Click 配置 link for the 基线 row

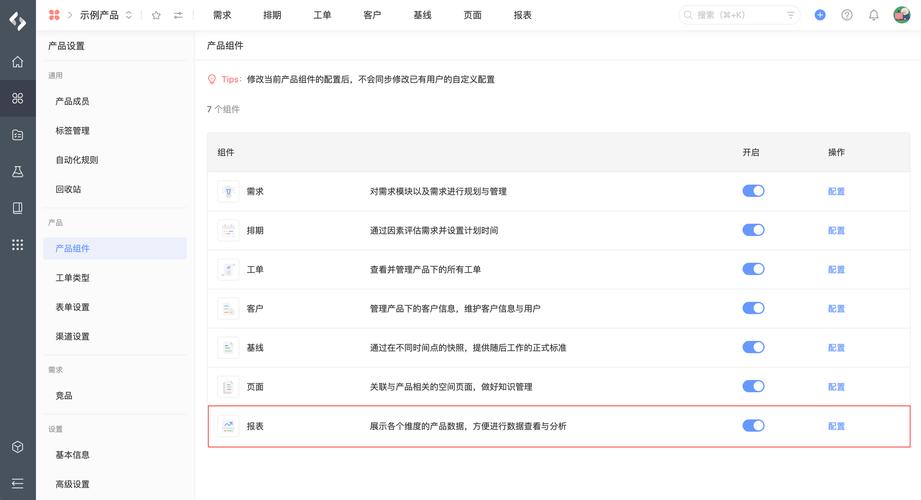(836, 348)
